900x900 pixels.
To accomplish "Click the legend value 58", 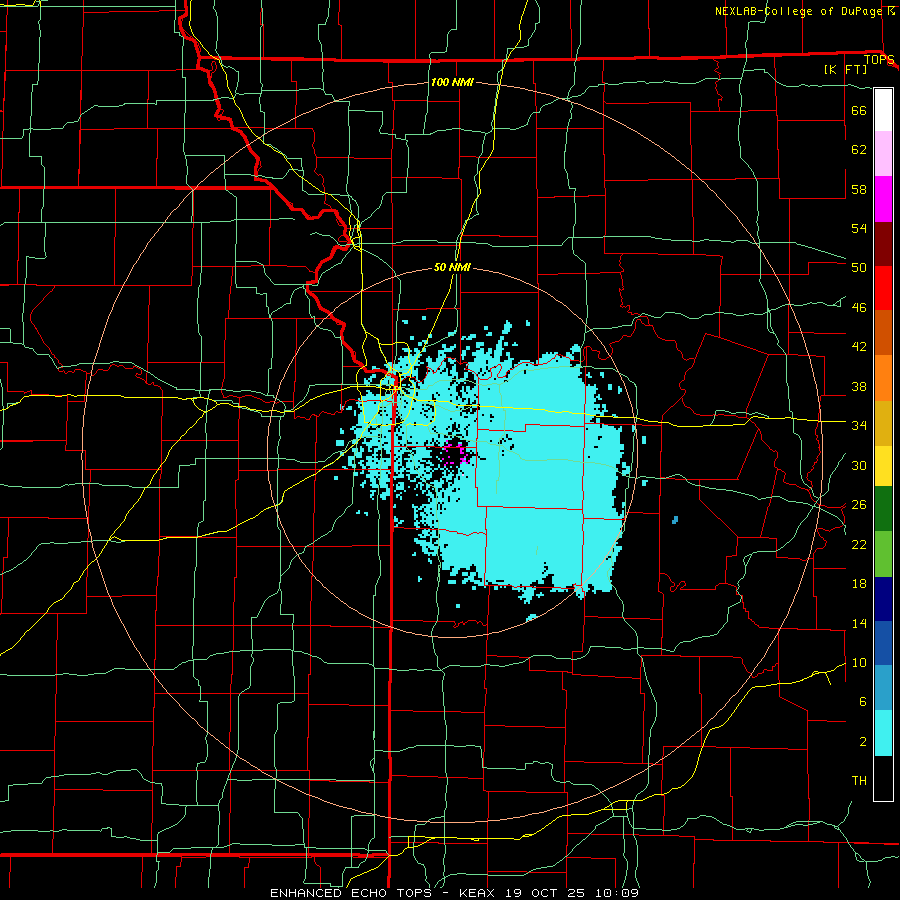I will tap(859, 189).
